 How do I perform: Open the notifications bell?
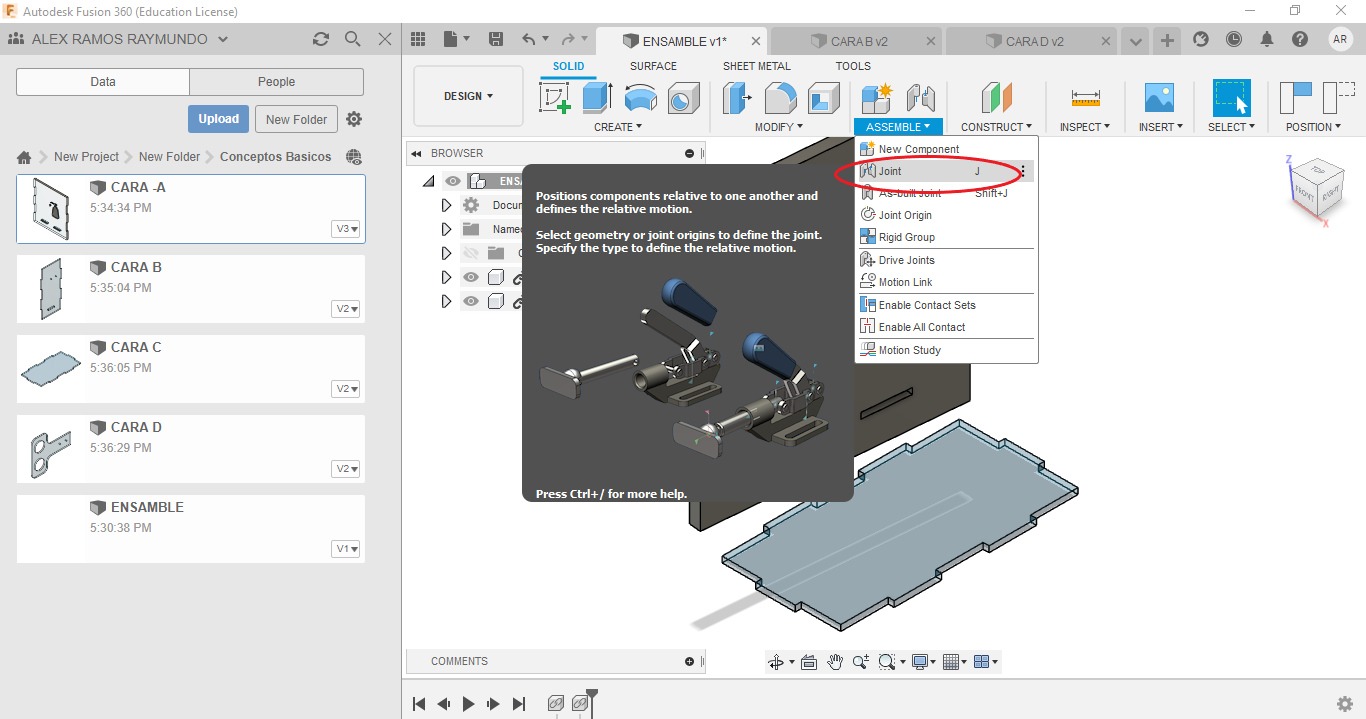tap(1267, 39)
